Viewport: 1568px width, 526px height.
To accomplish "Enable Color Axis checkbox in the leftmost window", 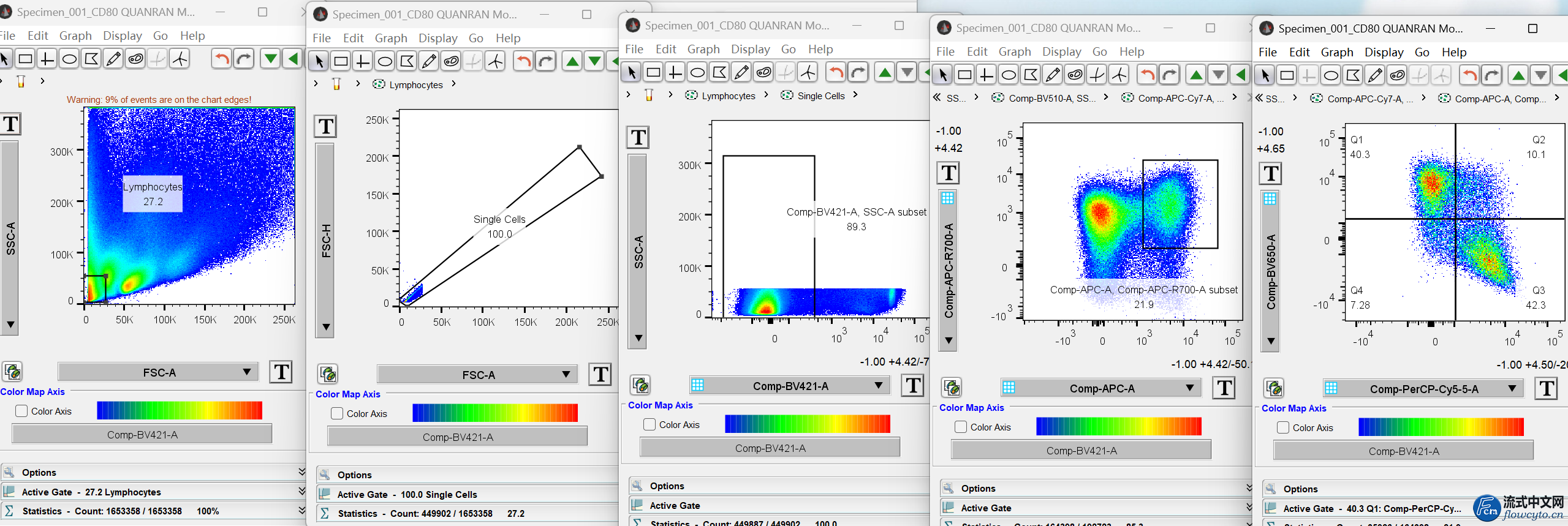I will point(21,411).
